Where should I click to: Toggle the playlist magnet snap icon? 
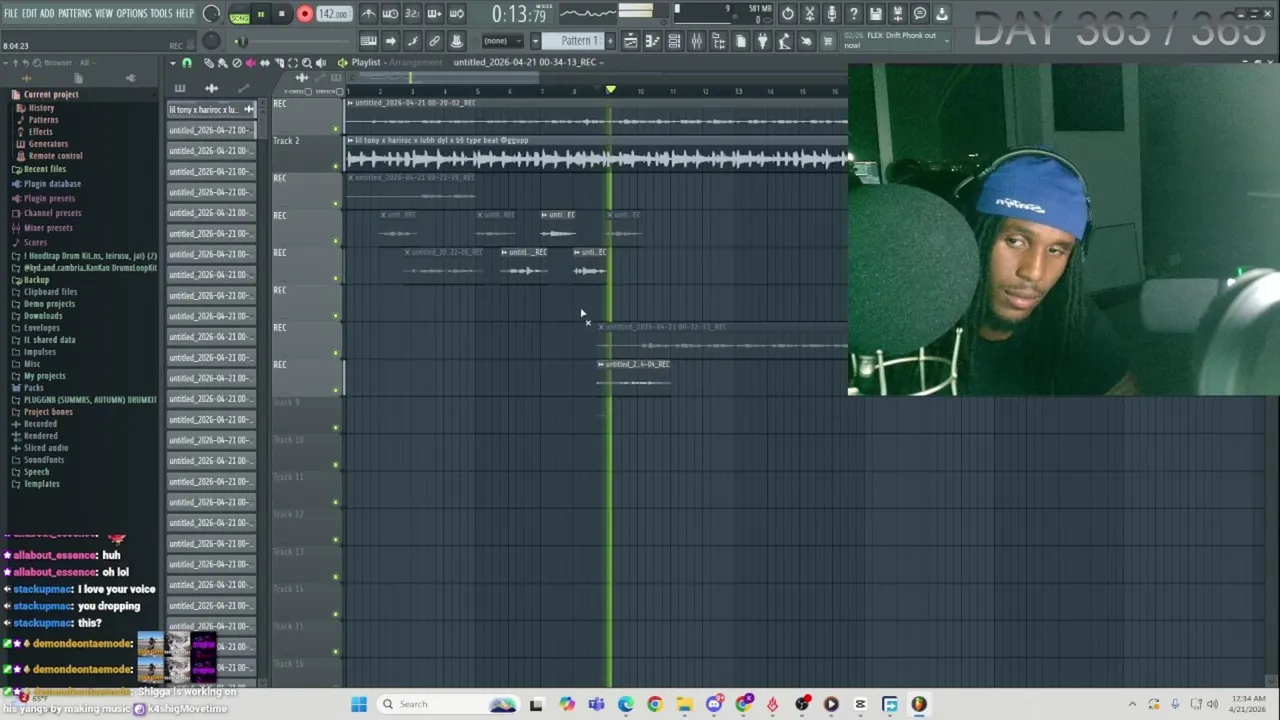(186, 63)
